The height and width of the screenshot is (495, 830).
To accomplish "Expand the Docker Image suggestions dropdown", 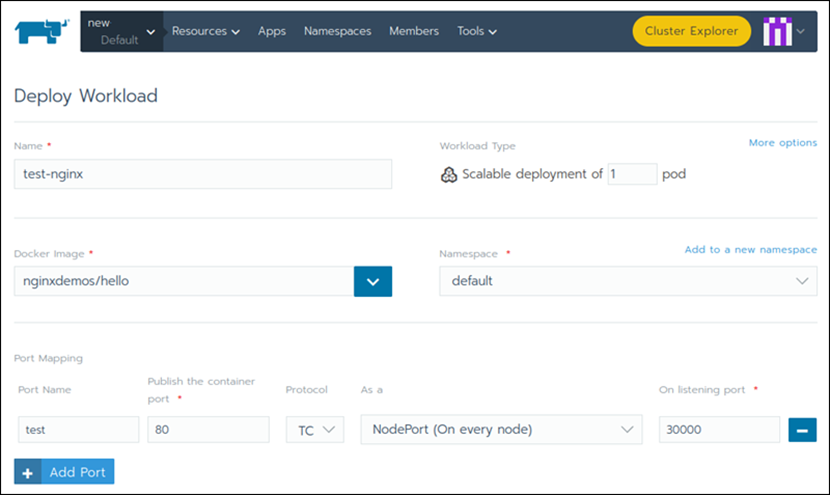I will pos(373,281).
